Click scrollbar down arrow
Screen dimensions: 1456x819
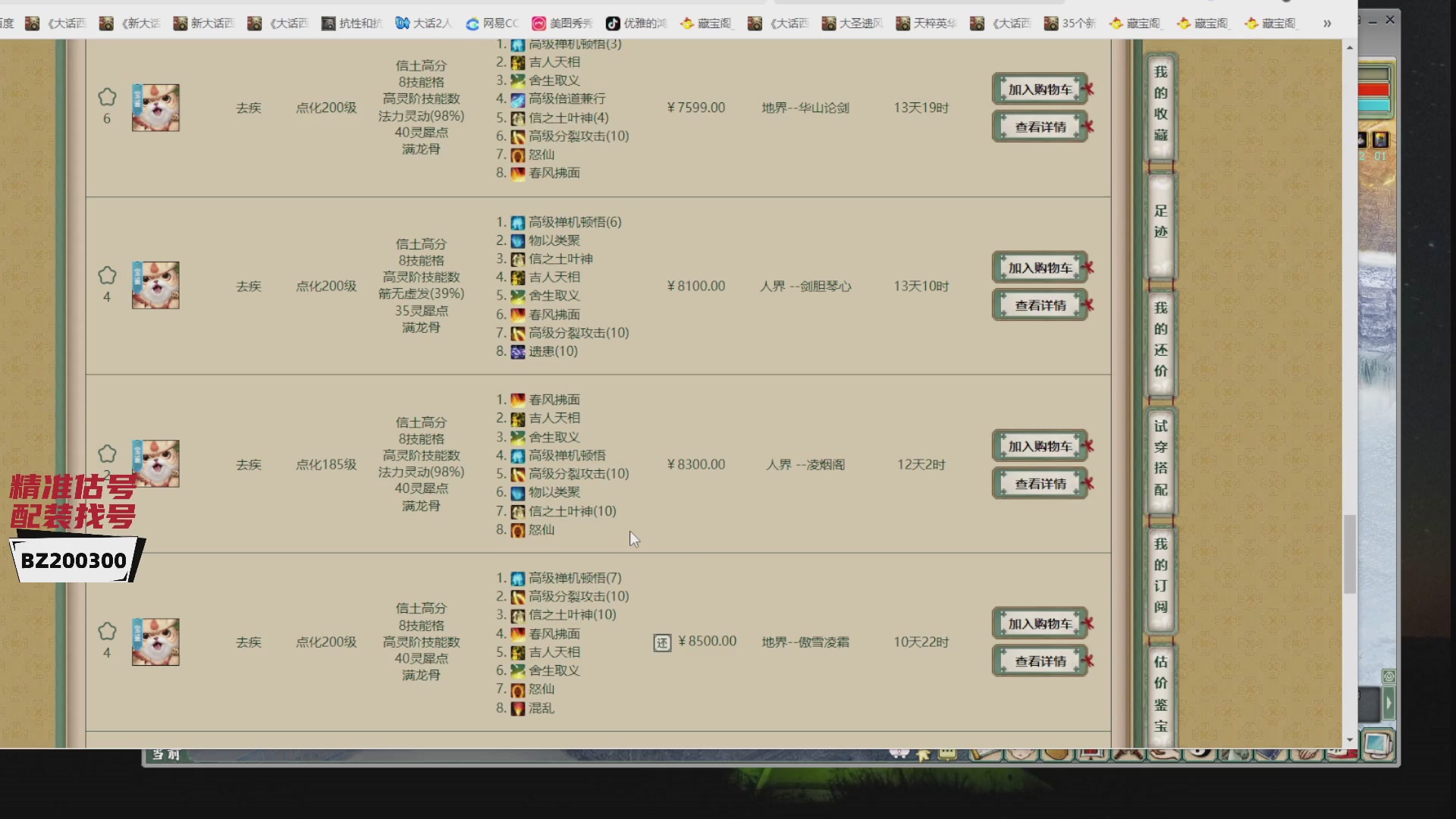(1349, 739)
